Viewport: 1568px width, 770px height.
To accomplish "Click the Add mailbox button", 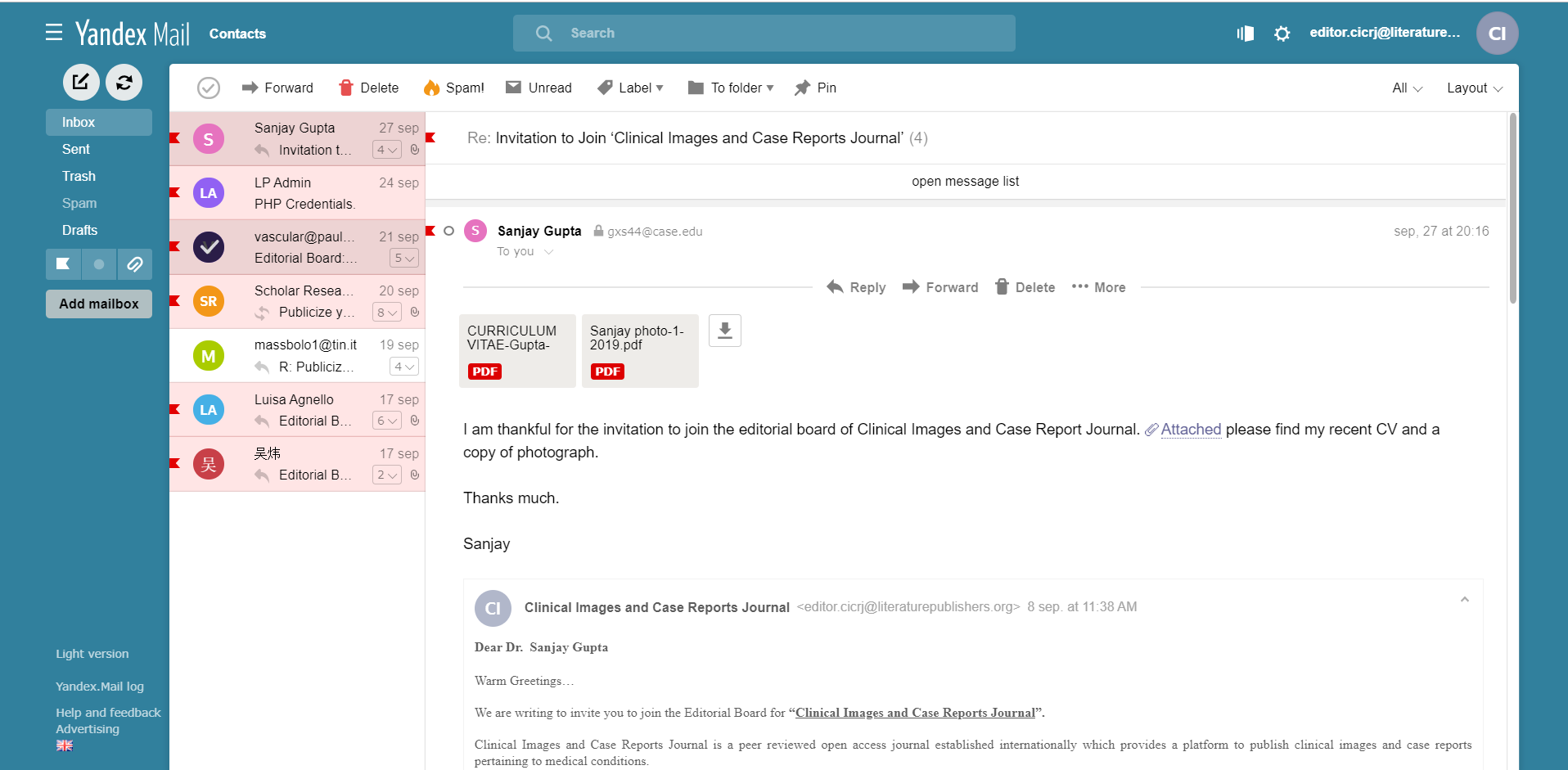I will click(x=99, y=304).
